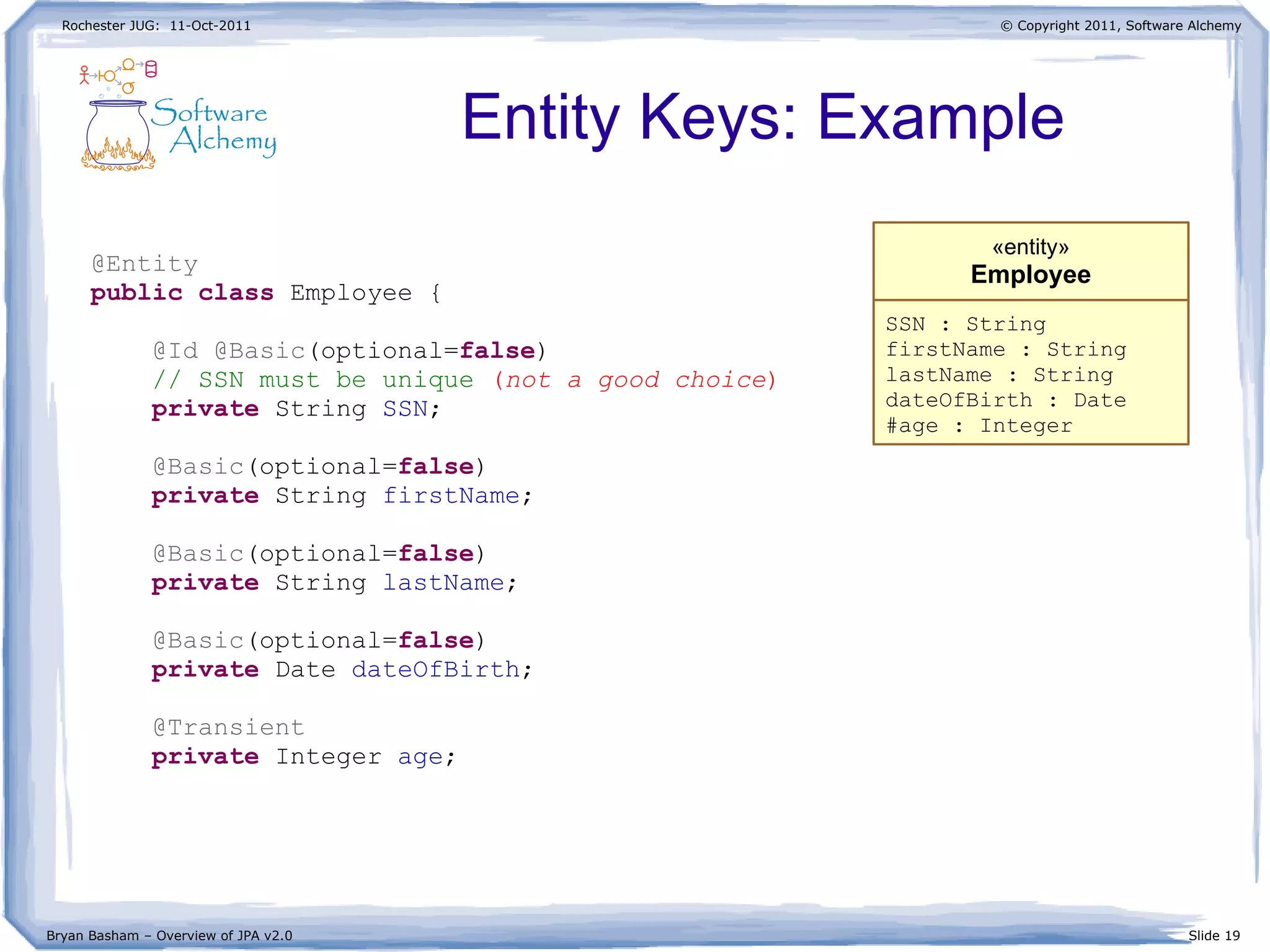
Task: Click the '@Basic(optional=false)' above lastName
Action: coord(319,554)
